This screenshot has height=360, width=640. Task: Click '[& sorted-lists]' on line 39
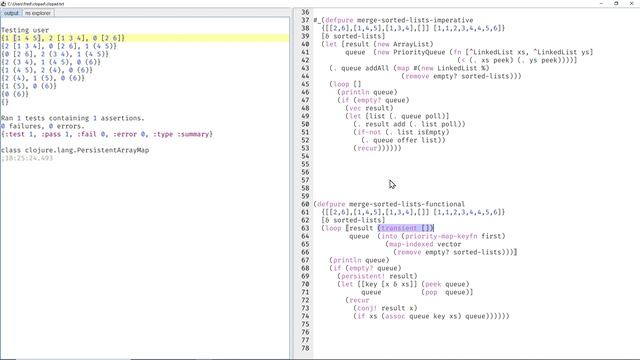coord(353,36)
